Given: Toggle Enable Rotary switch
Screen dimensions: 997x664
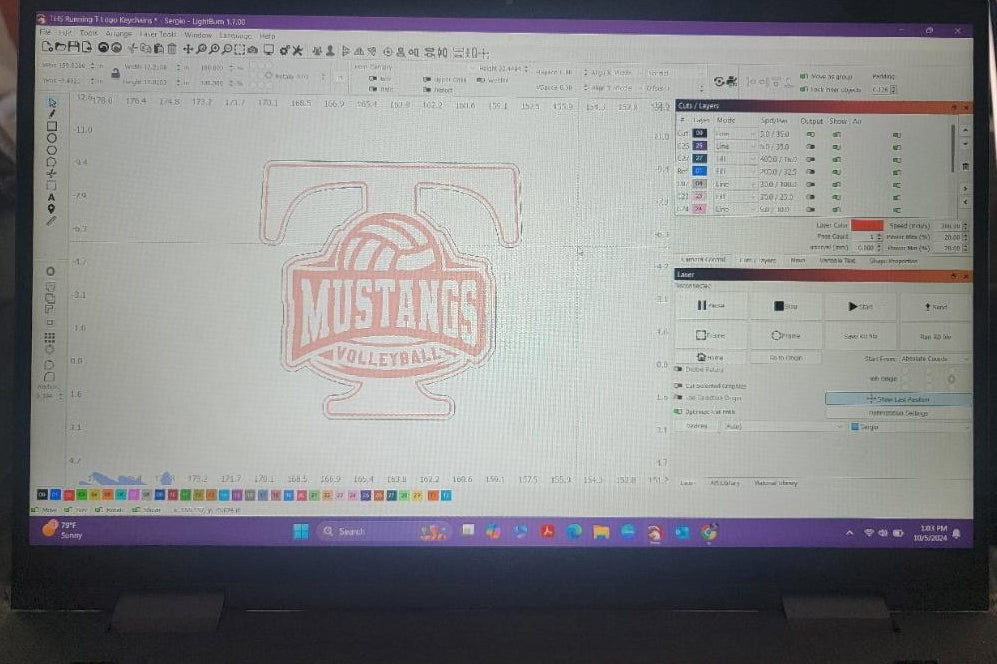Looking at the screenshot, I should click(678, 369).
